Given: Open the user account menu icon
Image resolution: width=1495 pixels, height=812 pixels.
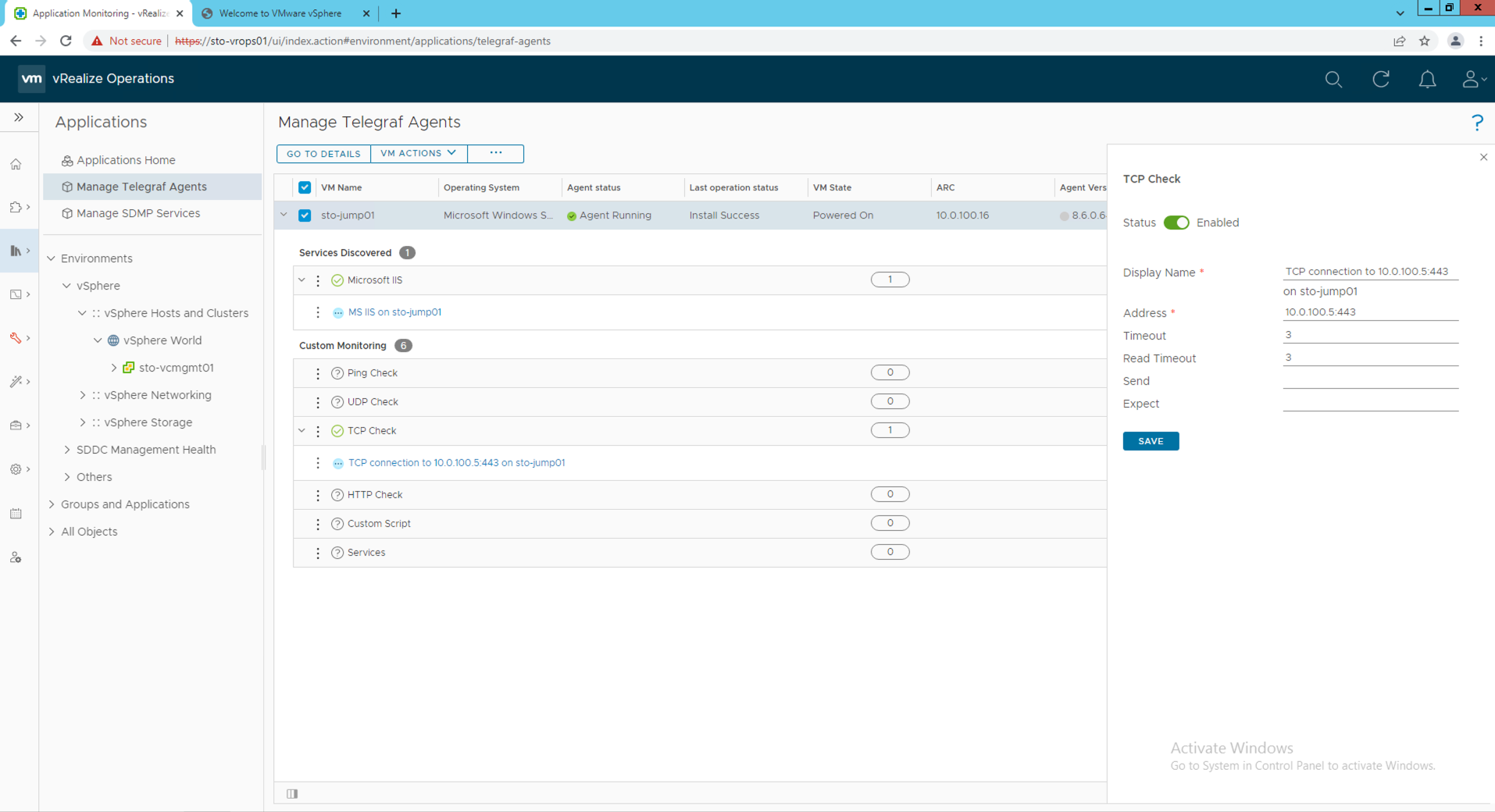Looking at the screenshot, I should (x=1473, y=79).
